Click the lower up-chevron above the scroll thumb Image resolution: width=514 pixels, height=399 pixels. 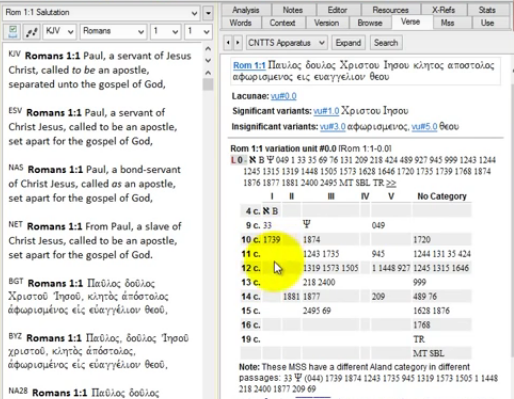click(208, 72)
